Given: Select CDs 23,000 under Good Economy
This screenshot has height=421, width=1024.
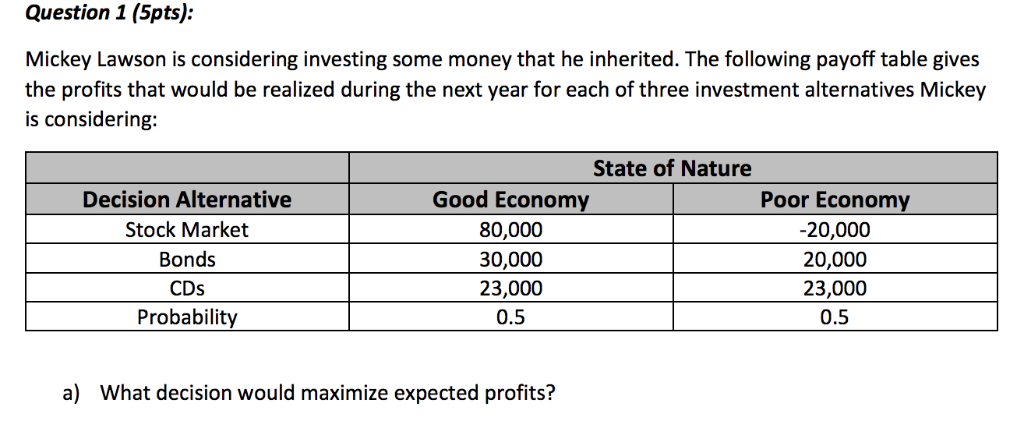Looking at the screenshot, I should 511,288.
